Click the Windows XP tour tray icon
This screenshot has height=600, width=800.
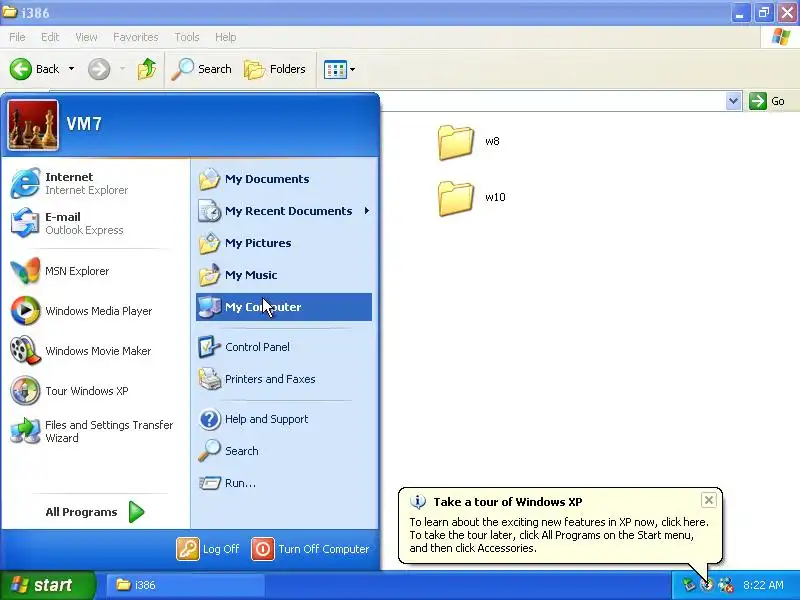pyautogui.click(x=707, y=585)
